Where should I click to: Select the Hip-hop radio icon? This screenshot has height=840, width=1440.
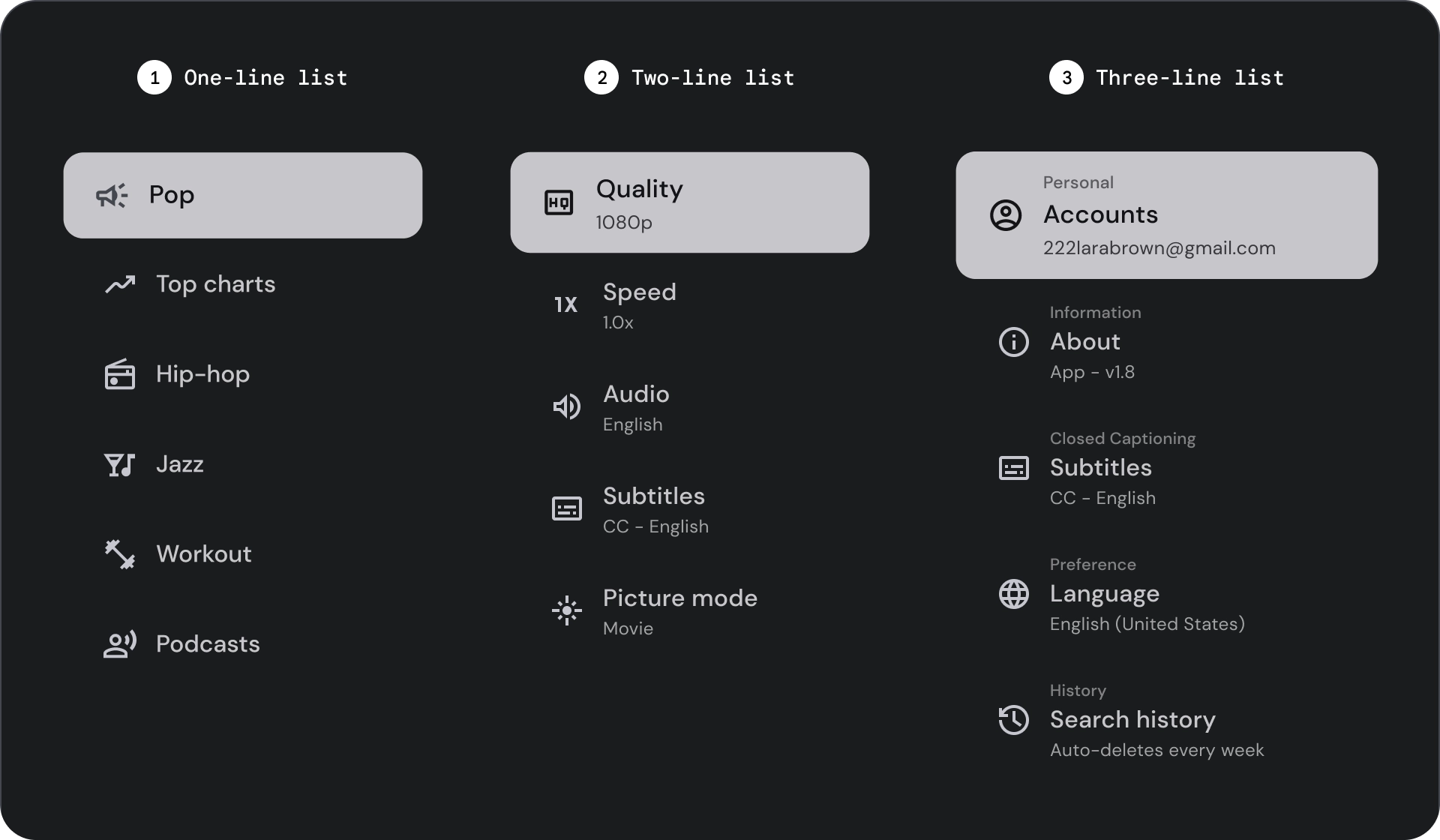coord(120,374)
